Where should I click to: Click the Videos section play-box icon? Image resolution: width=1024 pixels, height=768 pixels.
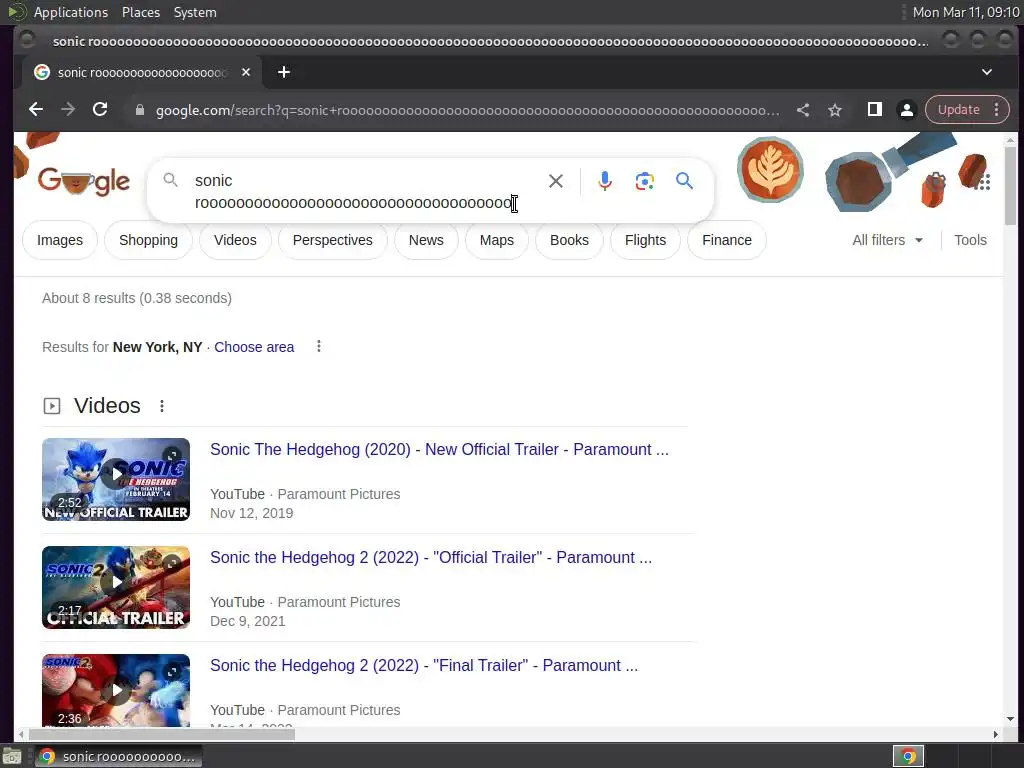[52, 406]
